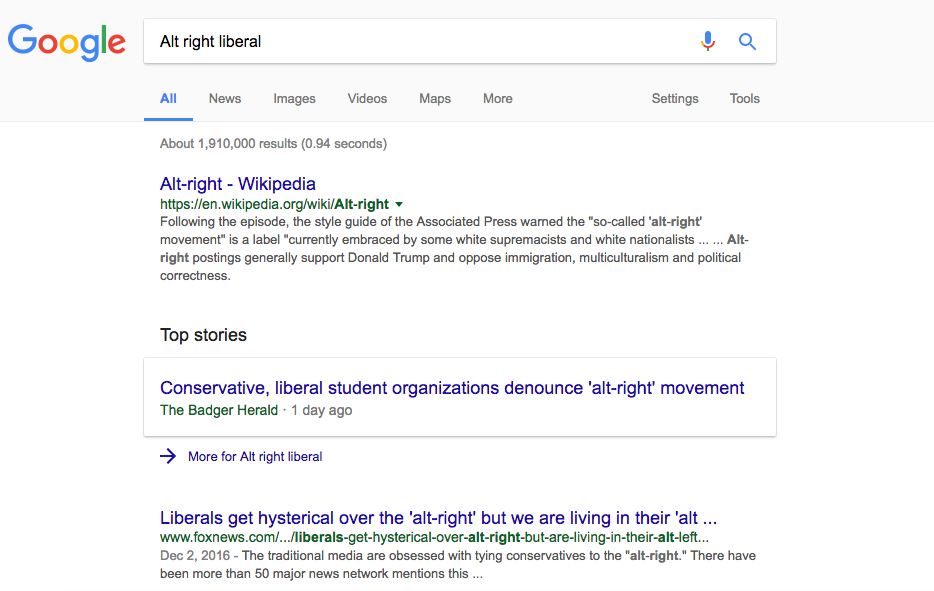
Task: Click 'The Badger Herald' source name
Action: (219, 410)
